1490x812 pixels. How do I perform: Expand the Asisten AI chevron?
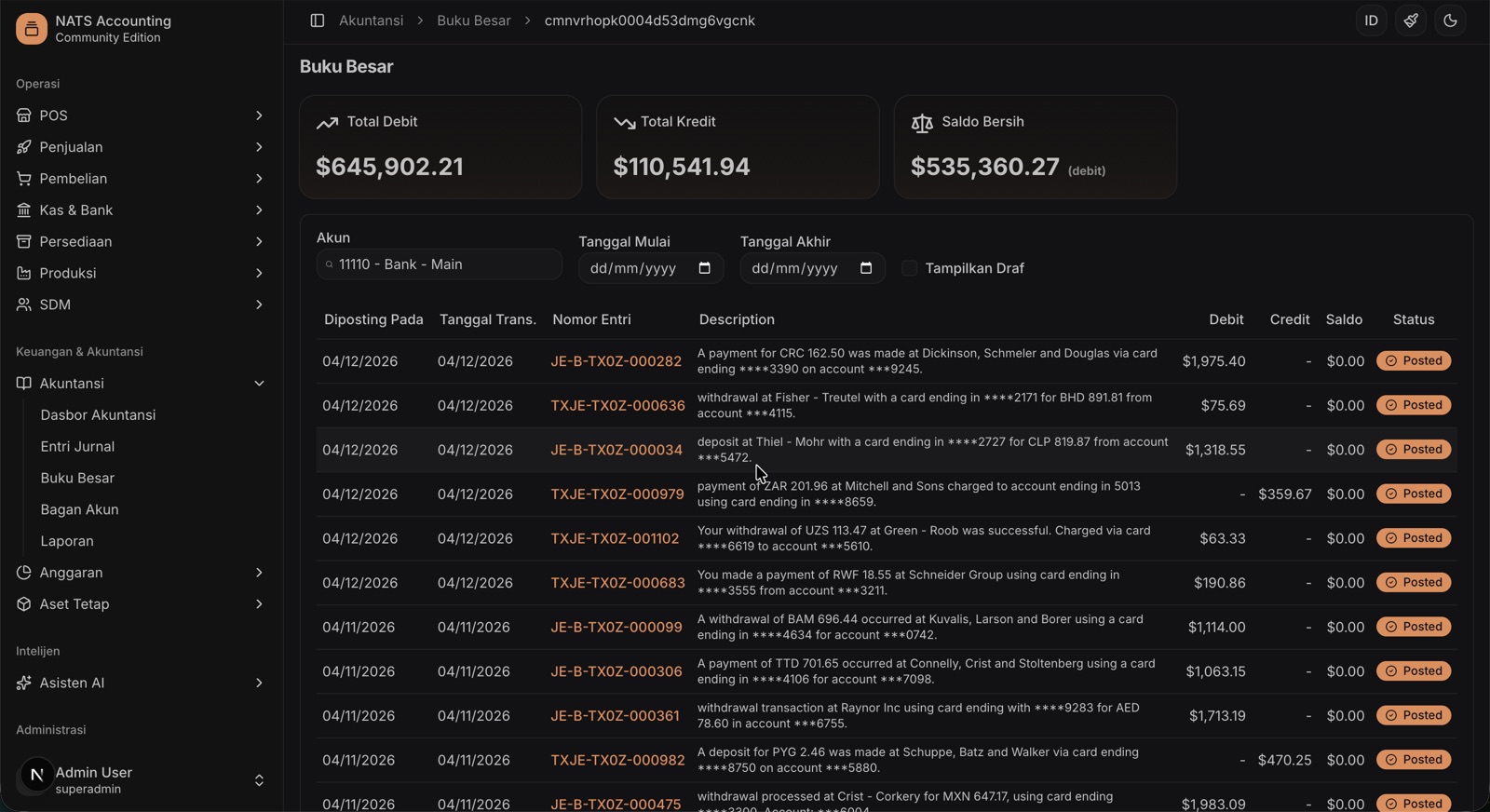tap(259, 683)
